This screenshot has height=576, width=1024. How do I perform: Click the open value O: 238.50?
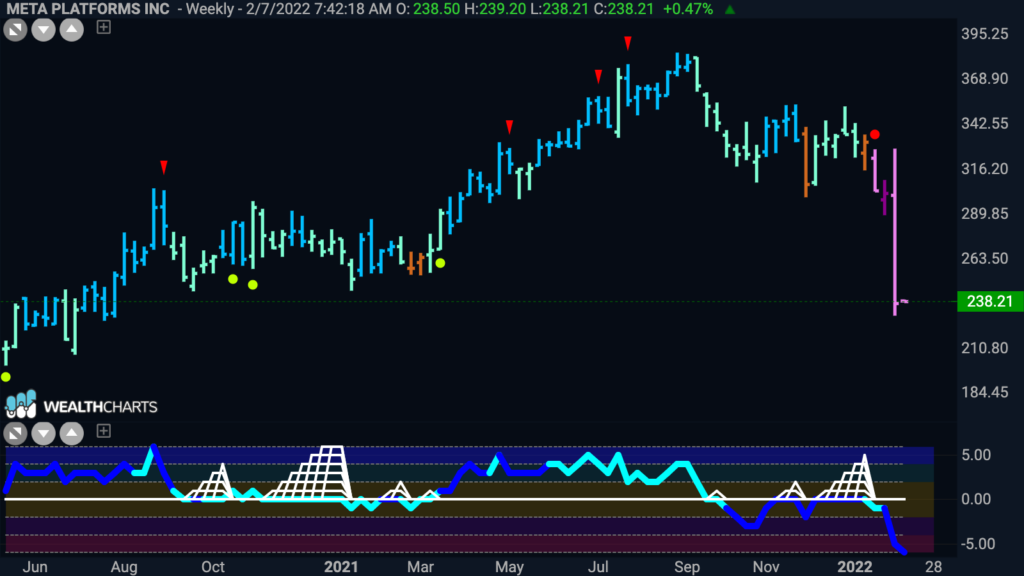coord(428,9)
